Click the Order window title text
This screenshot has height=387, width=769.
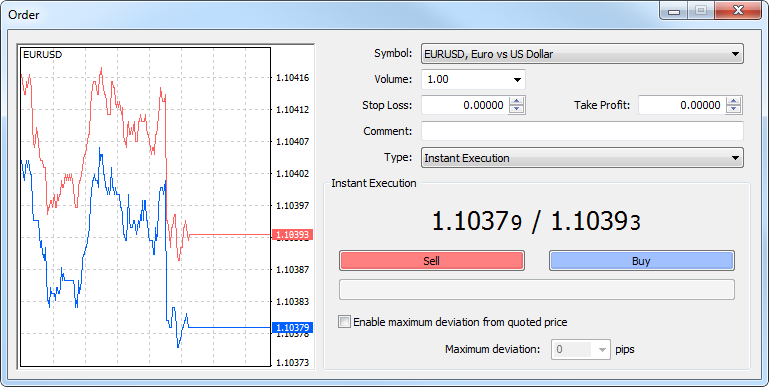tap(24, 15)
